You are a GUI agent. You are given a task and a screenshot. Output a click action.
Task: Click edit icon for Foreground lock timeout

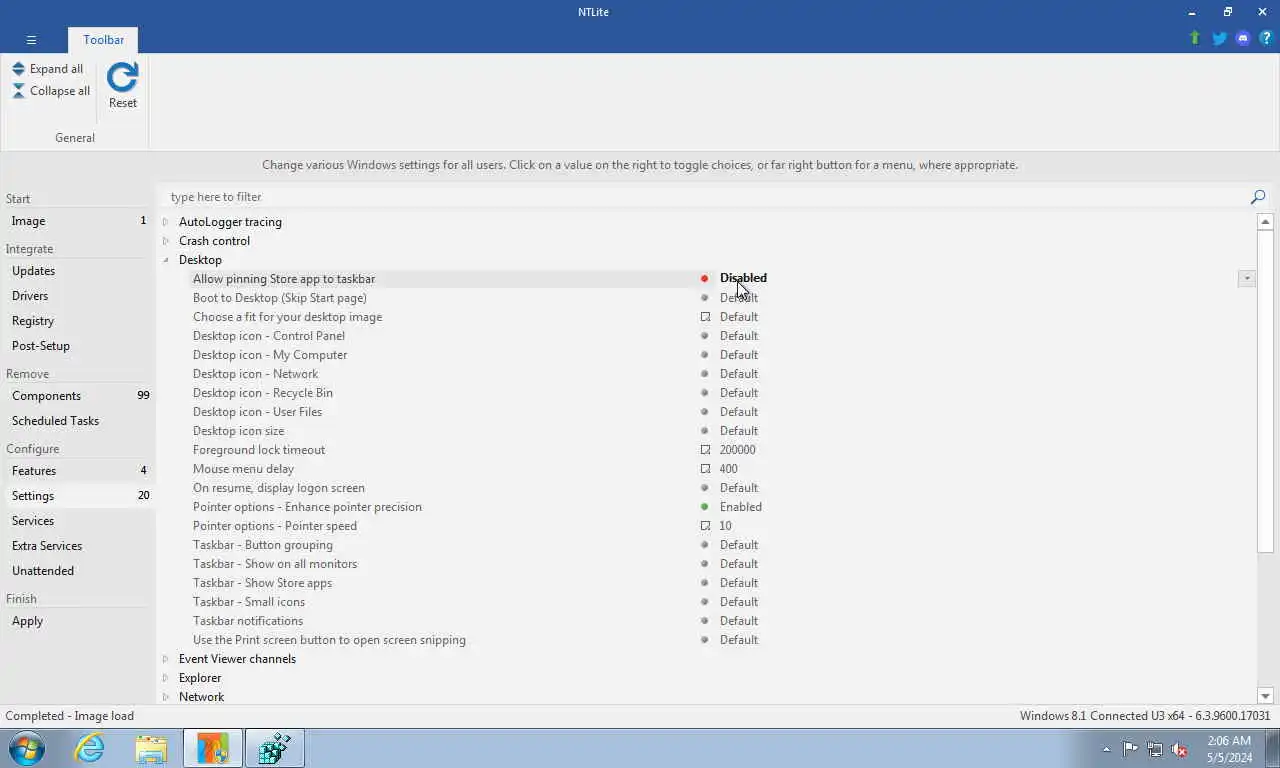[705, 450]
